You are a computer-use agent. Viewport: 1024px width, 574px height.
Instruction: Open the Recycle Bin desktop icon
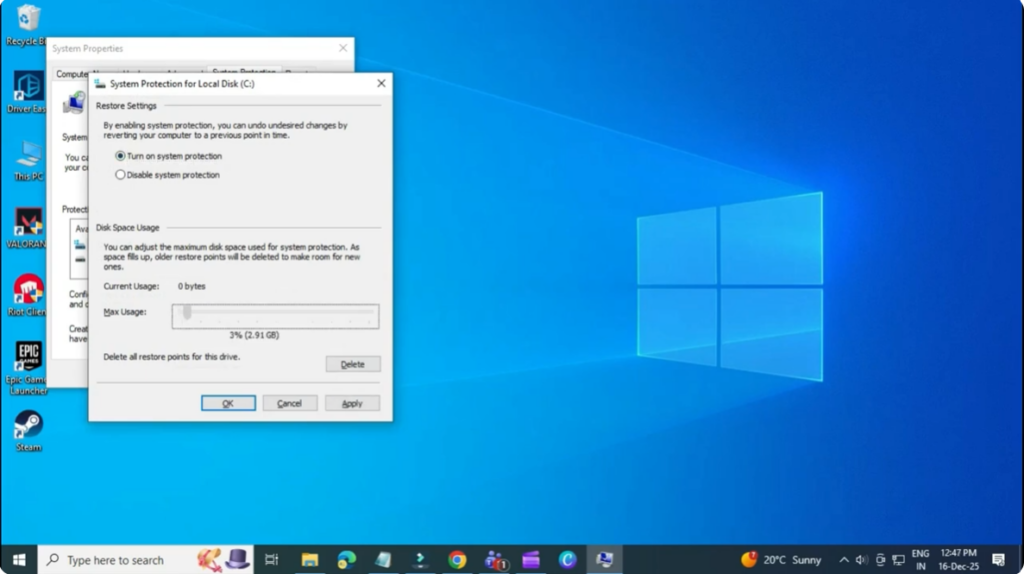coord(27,25)
